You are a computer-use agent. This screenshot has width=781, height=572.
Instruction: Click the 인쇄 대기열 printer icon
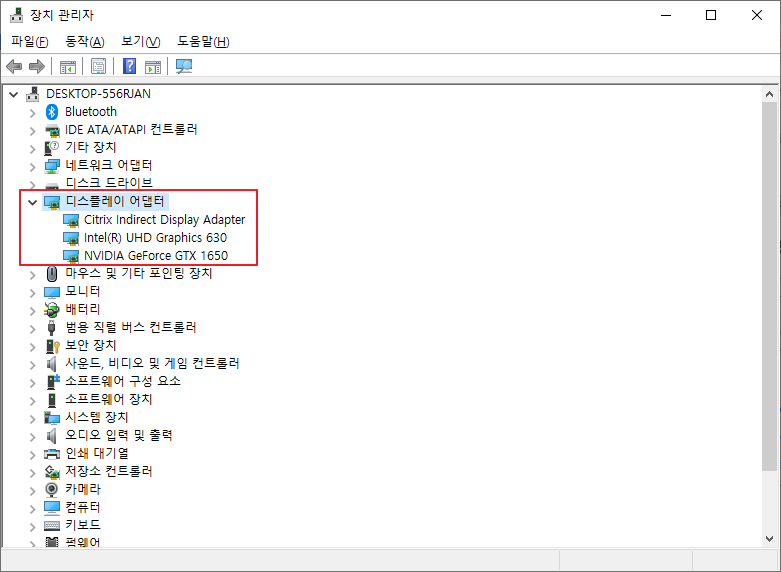pyautogui.click(x=52, y=454)
